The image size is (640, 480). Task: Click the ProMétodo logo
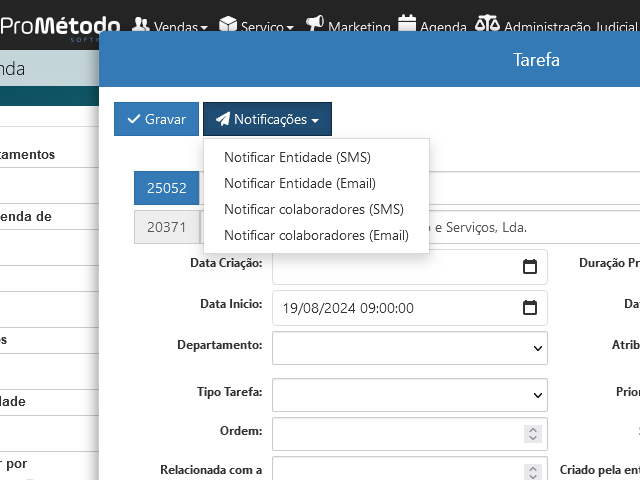[x=60, y=25]
